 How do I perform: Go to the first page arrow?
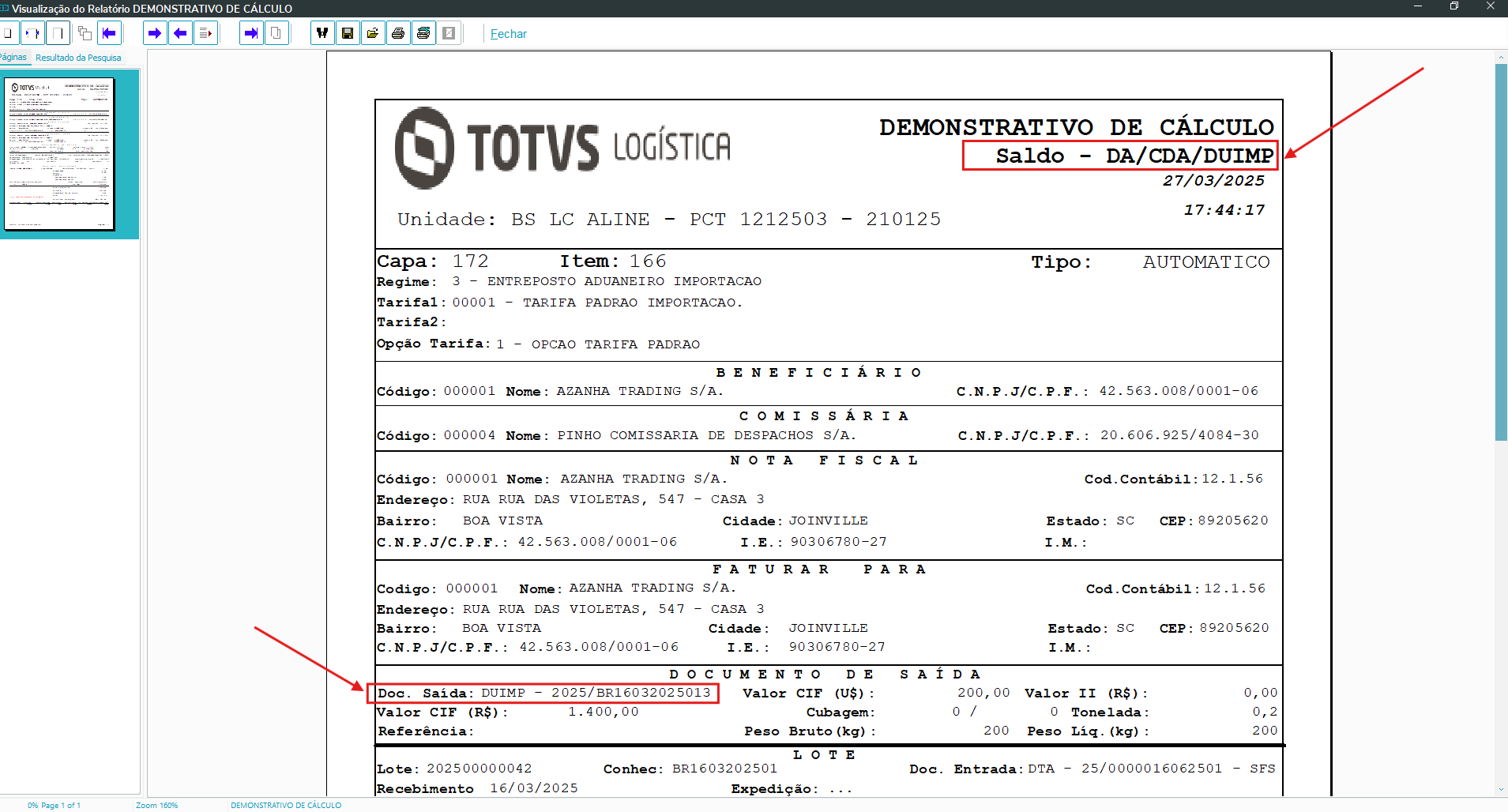tap(109, 33)
